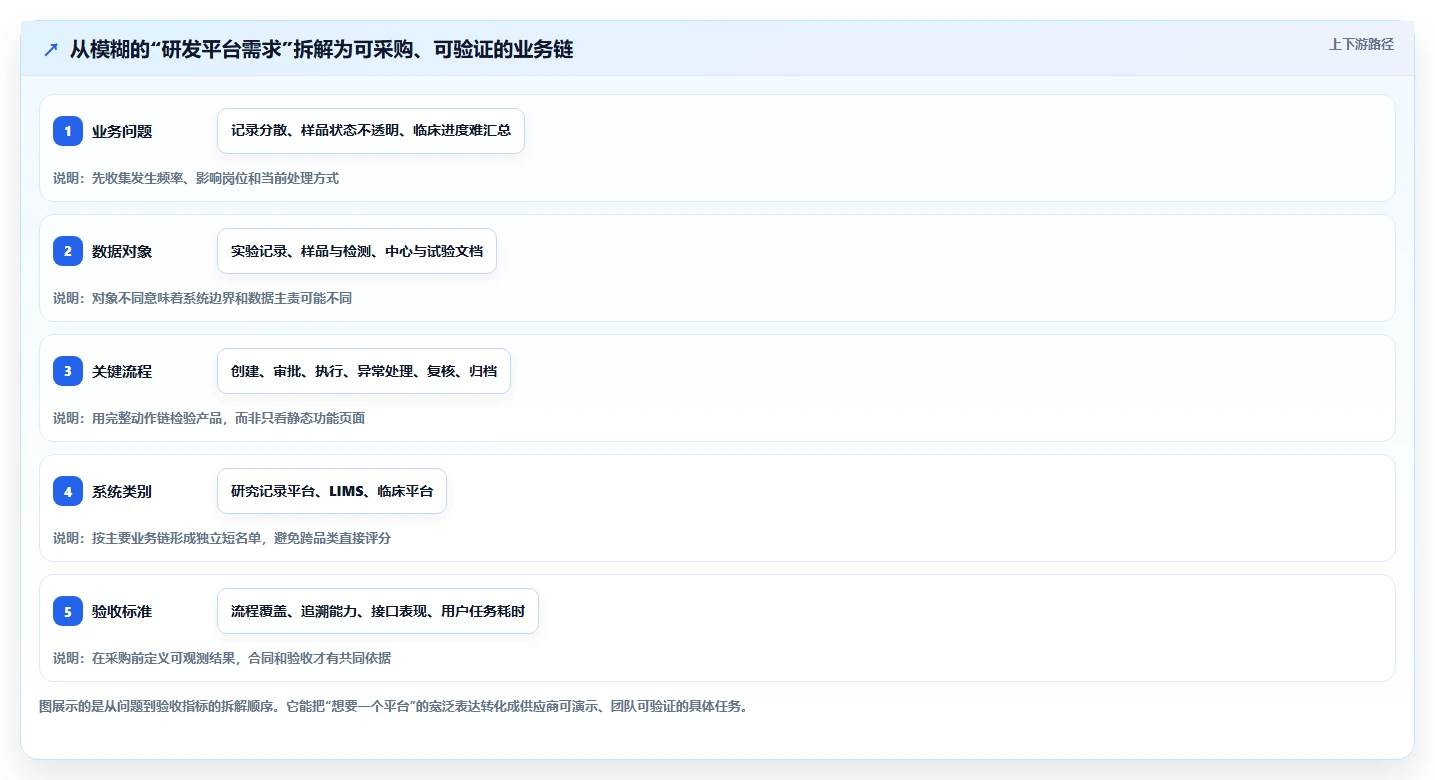Click the note 先收集发生频率、影响岗位和当前处理方式
Viewport: 1435px width, 780px height.
tap(196, 178)
